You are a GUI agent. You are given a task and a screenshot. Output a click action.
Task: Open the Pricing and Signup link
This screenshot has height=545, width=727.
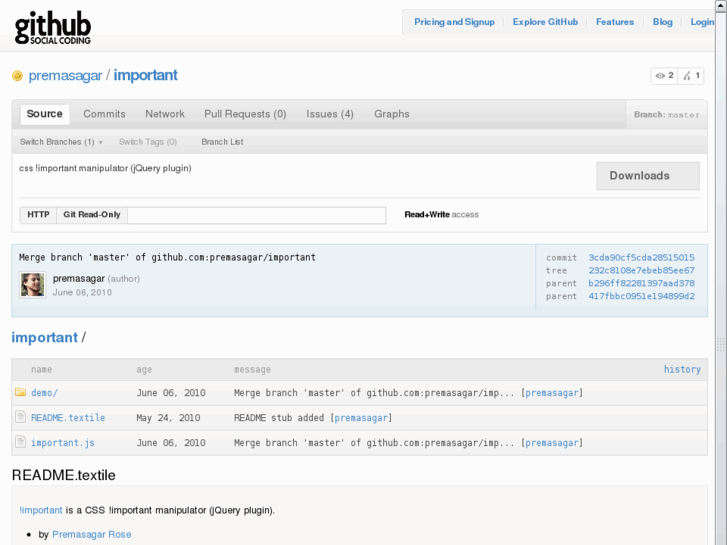point(454,22)
